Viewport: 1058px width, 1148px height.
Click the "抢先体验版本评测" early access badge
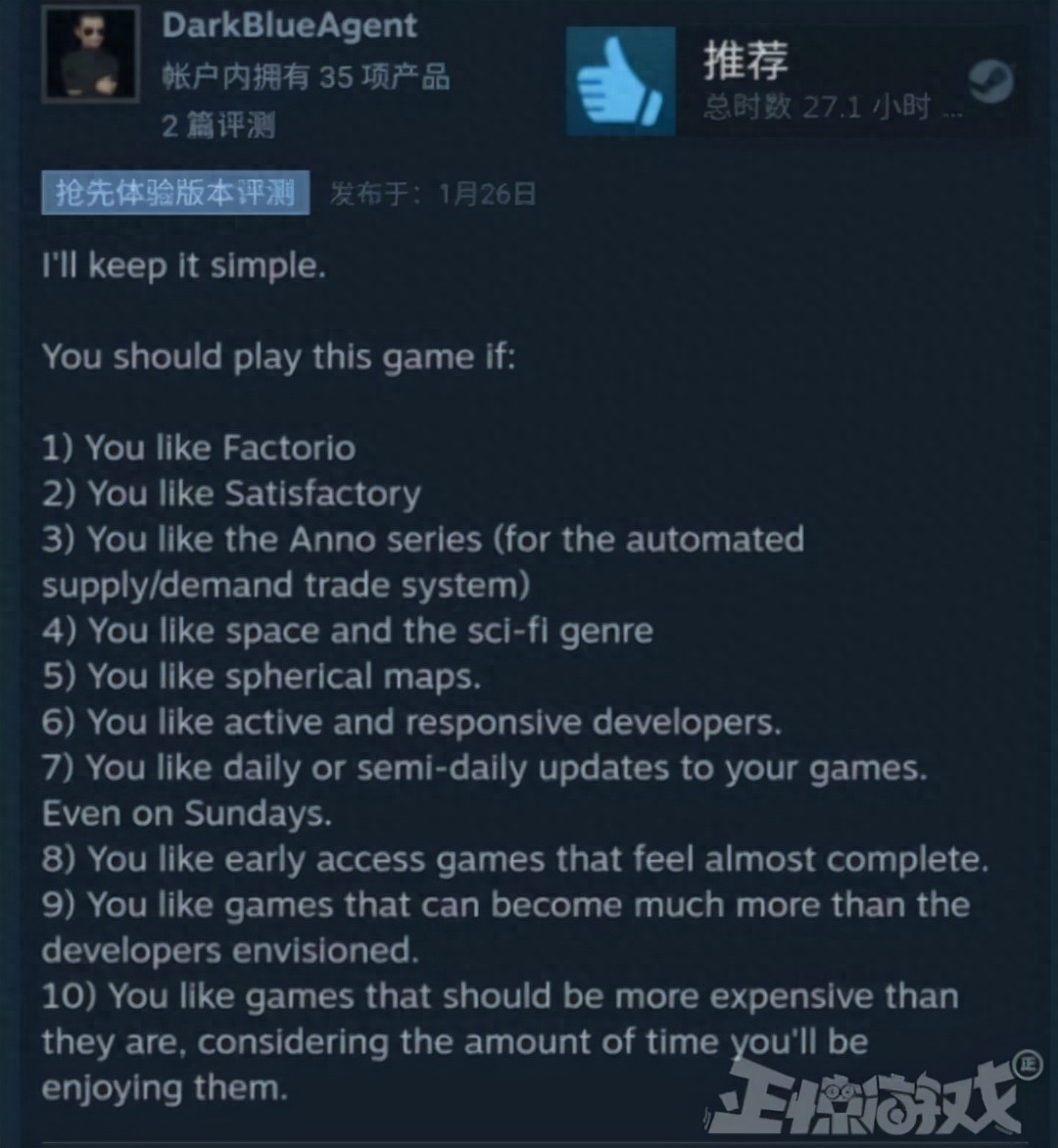click(175, 193)
